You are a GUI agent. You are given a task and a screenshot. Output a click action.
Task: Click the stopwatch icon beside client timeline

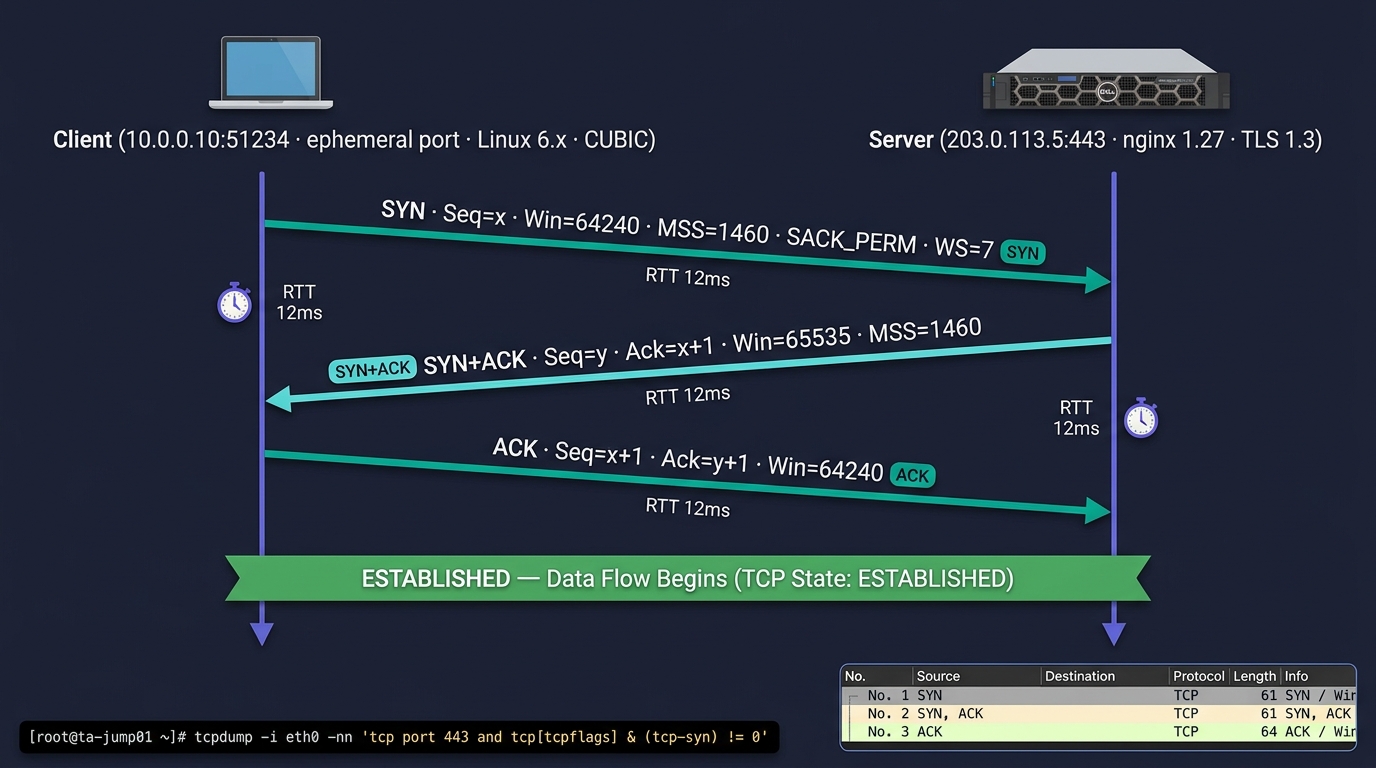(x=234, y=302)
